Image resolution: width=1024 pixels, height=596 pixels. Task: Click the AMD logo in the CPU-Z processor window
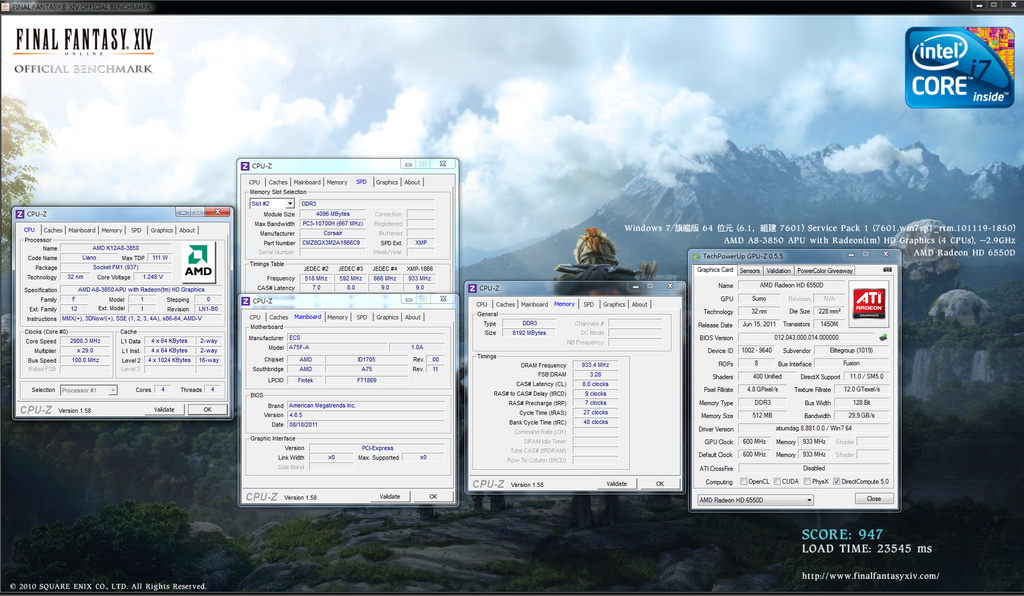198,262
